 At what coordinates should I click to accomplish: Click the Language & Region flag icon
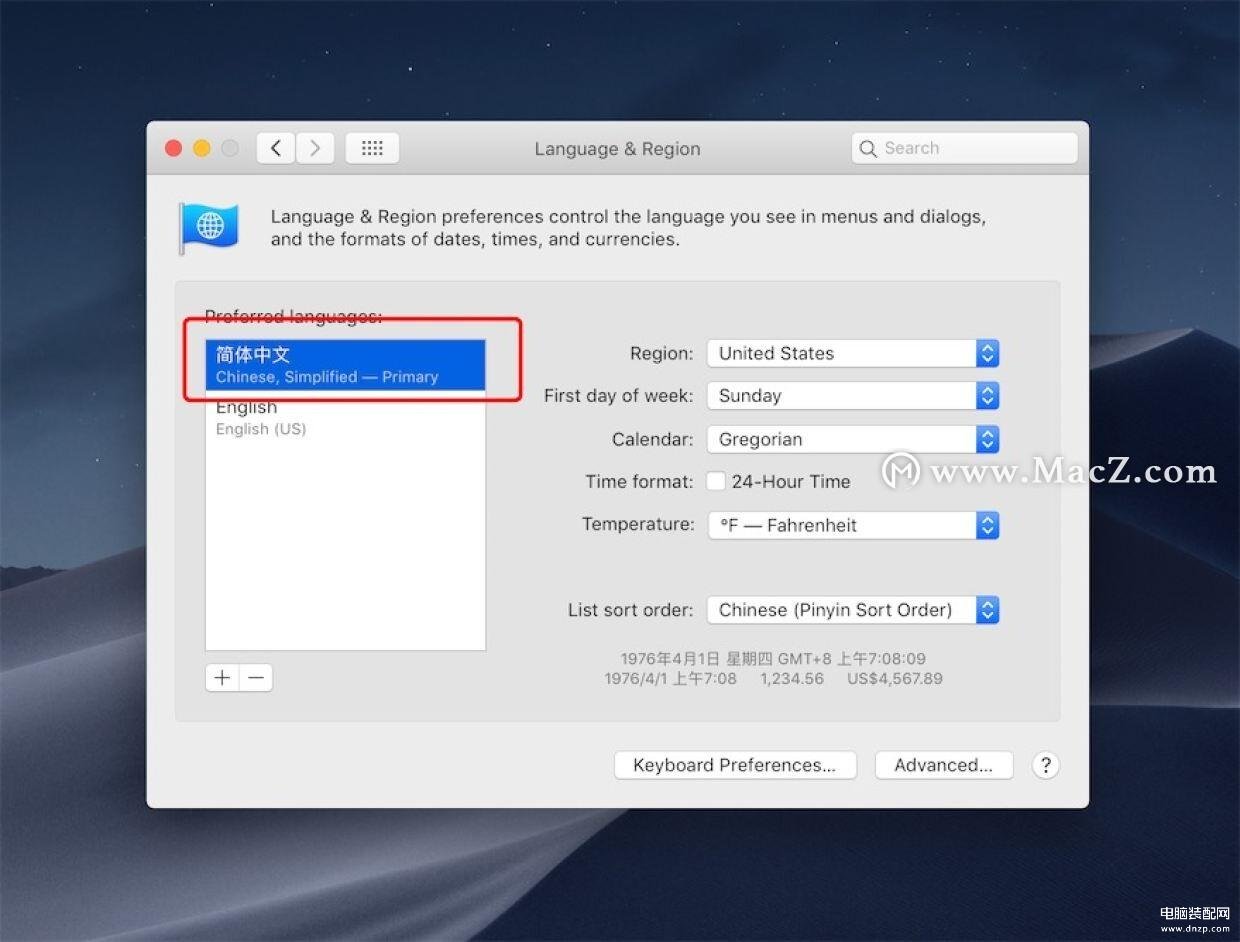[209, 227]
